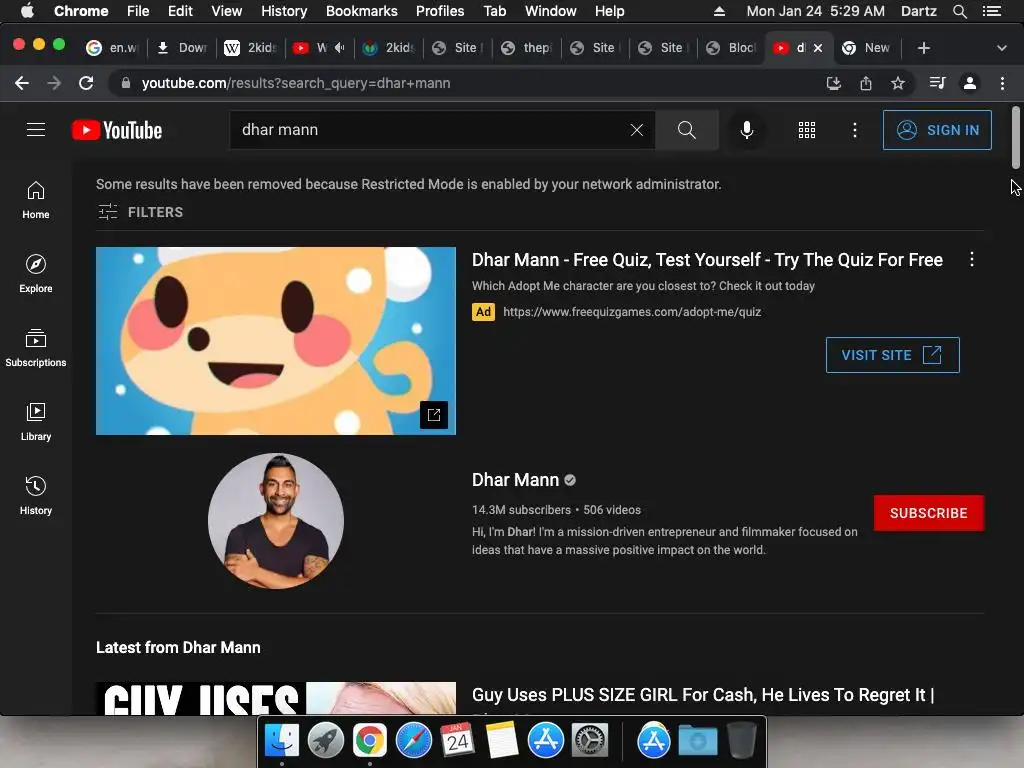Open Launchpad from the Dock
The width and height of the screenshot is (1024, 768).
pos(326,741)
